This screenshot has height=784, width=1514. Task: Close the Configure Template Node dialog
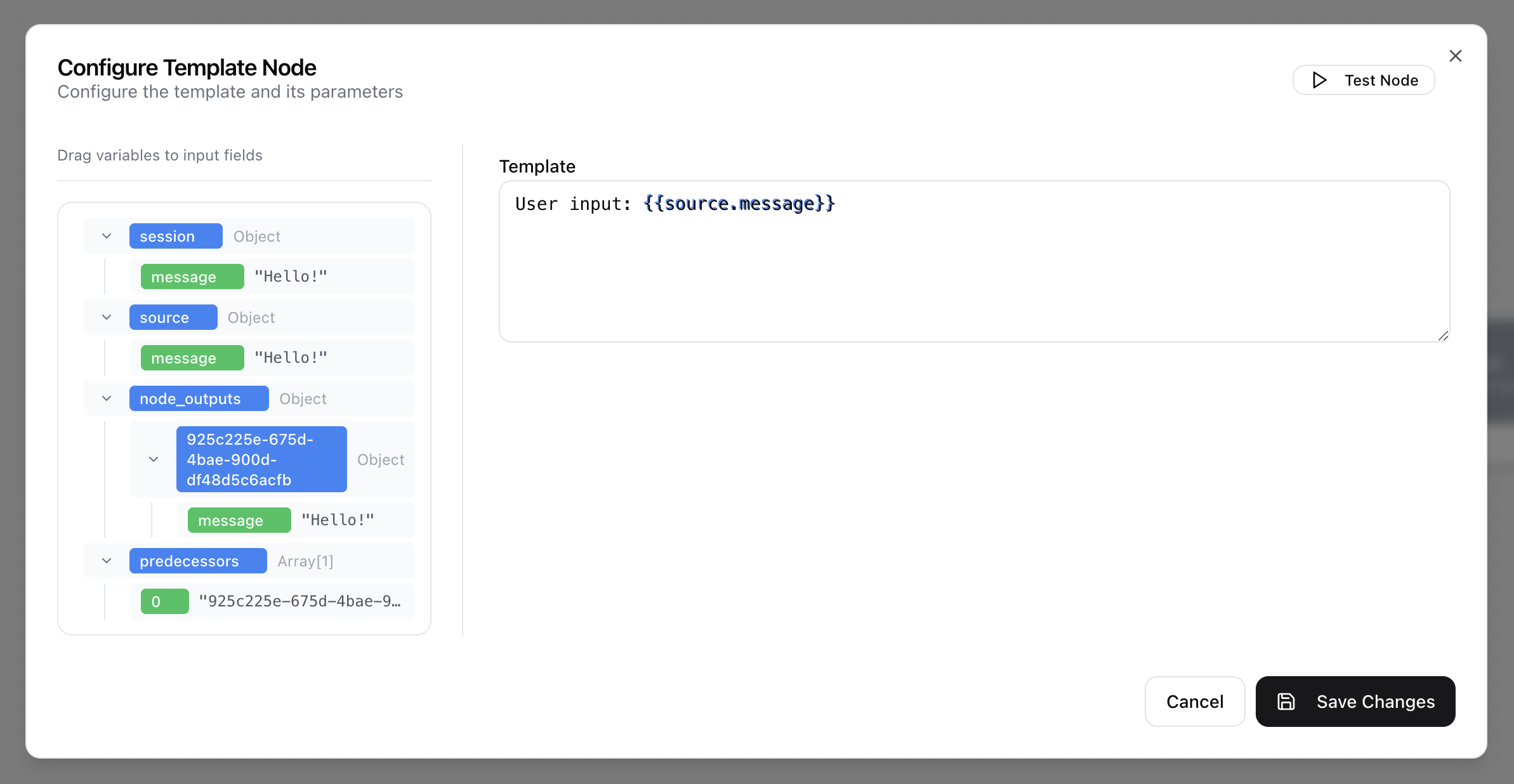(x=1456, y=56)
